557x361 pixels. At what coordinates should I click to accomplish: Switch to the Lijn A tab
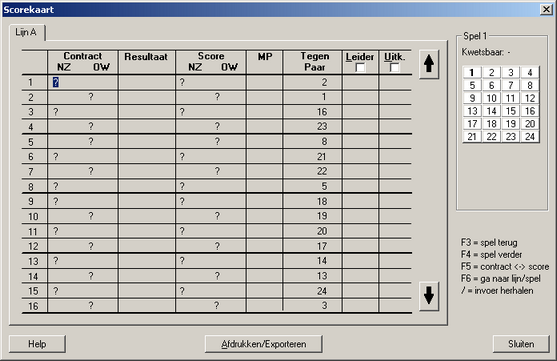tap(26, 32)
